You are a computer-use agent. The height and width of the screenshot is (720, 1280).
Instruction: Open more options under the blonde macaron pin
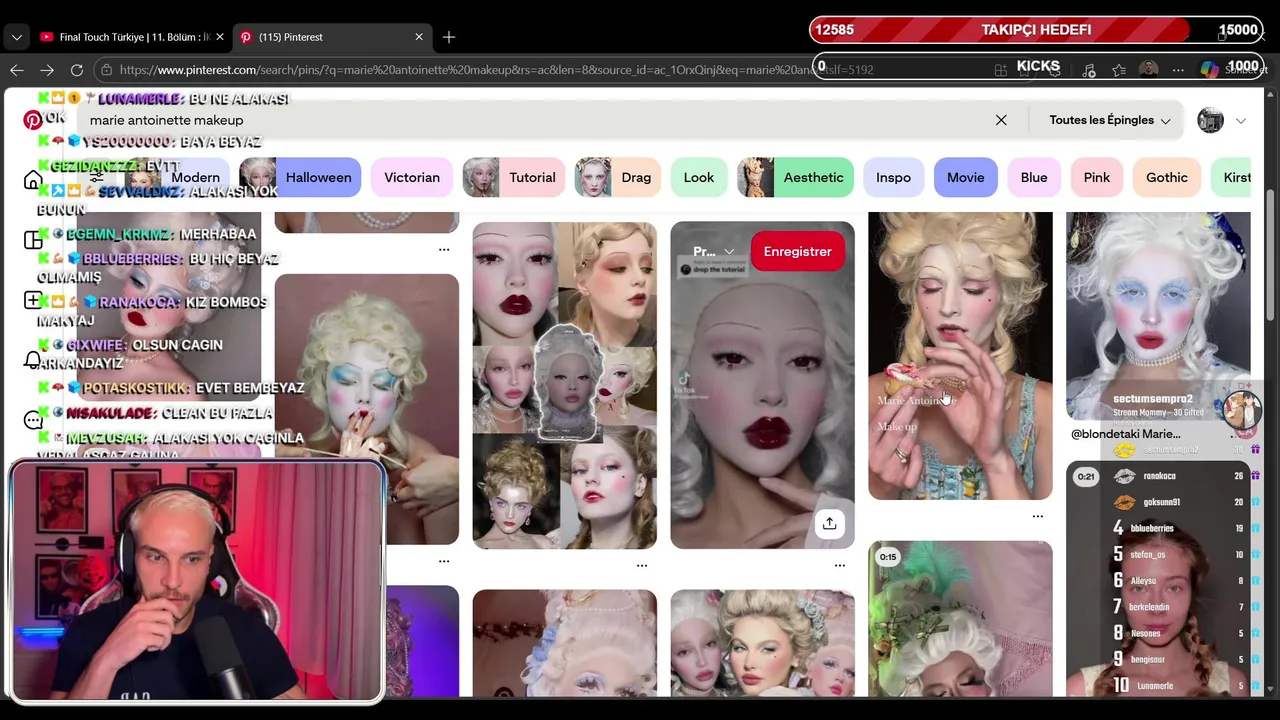pyautogui.click(x=1038, y=516)
